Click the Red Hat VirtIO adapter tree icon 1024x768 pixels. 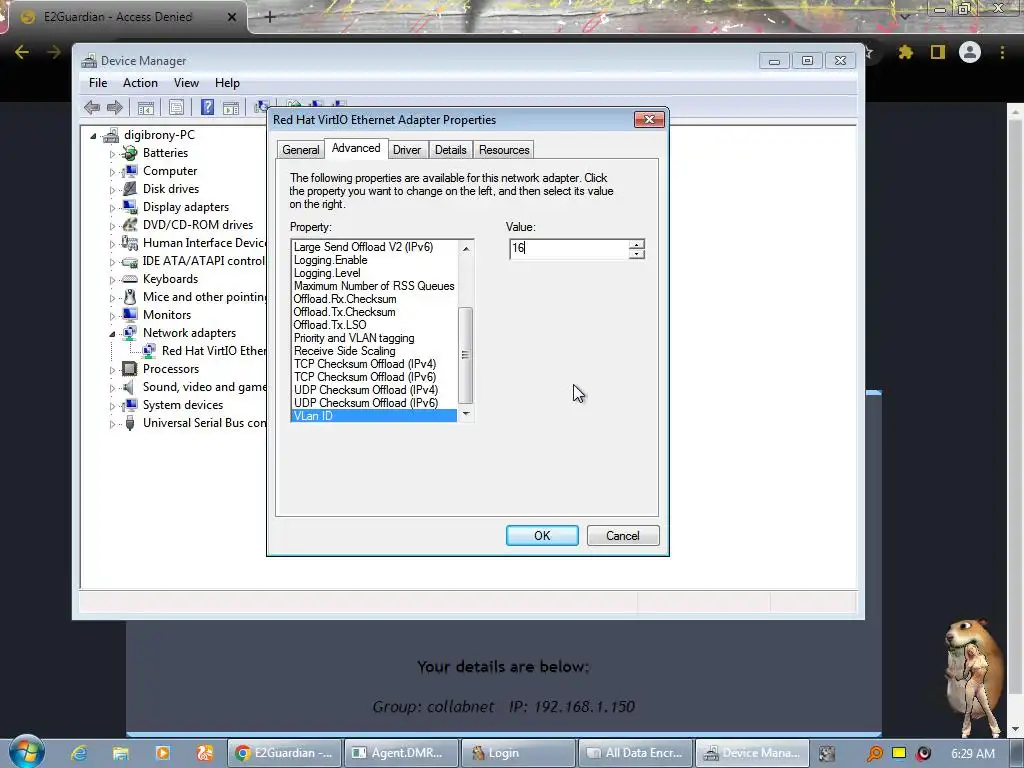(x=149, y=351)
